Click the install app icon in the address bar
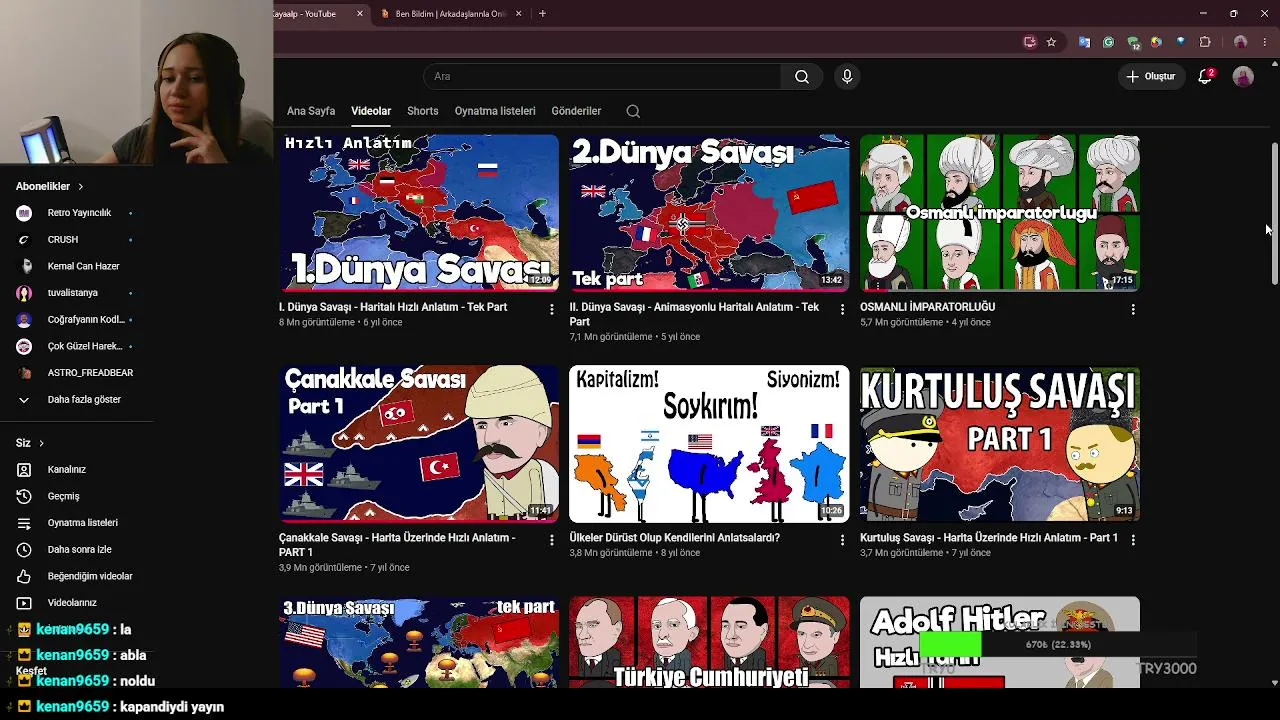This screenshot has width=1280, height=720. (1029, 42)
